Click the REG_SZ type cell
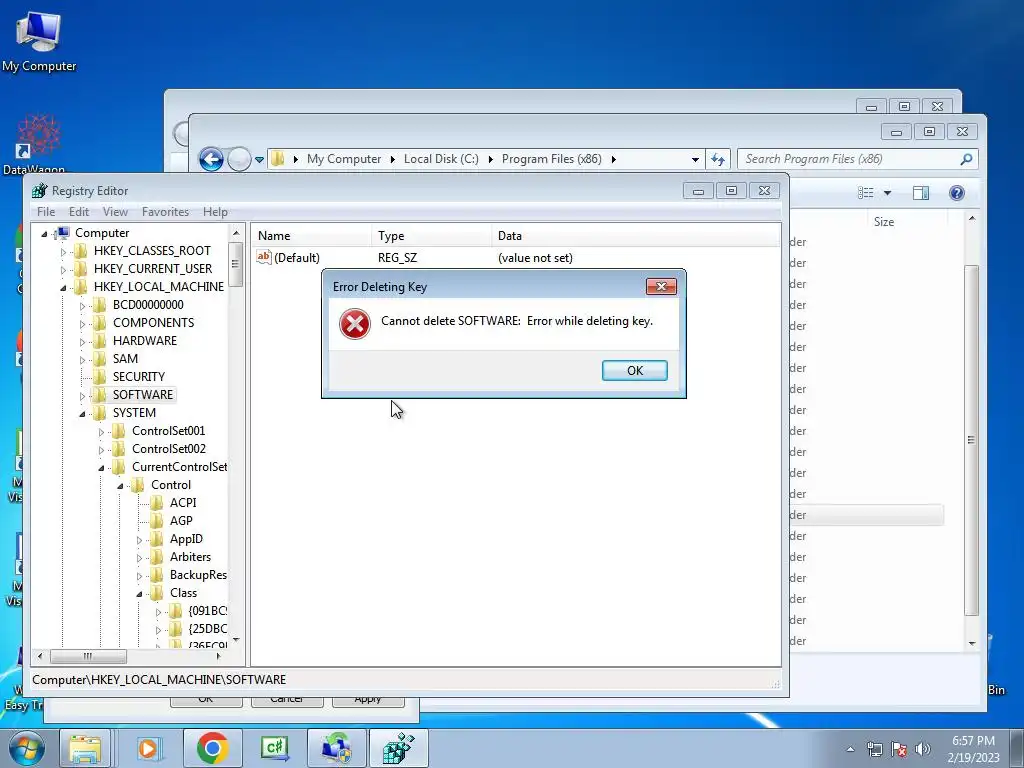 397,258
